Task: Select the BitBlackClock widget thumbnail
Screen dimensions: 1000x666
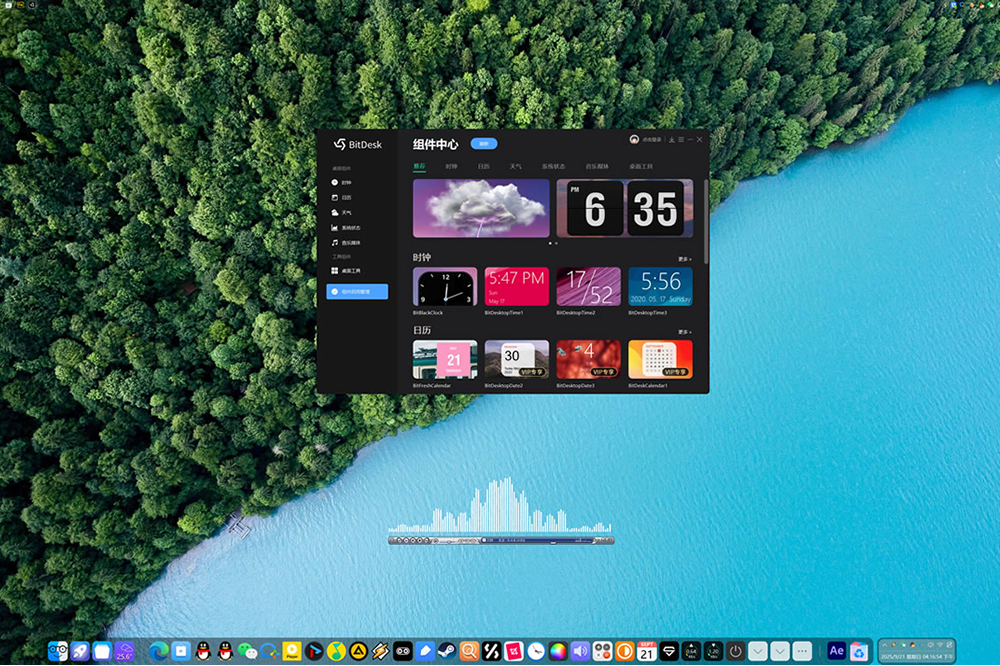Action: [x=445, y=286]
